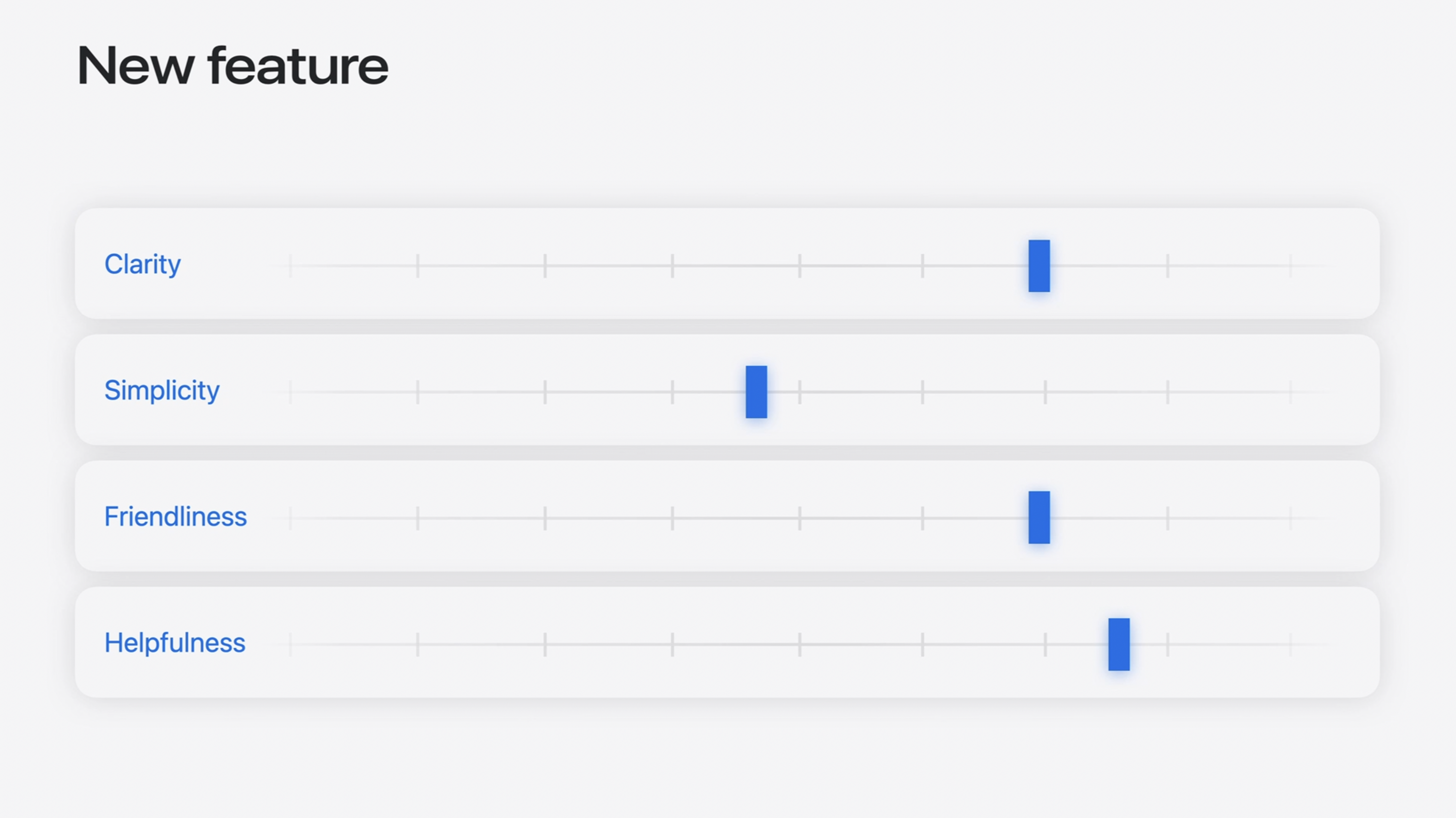Set Simplicity to its rightmost tick mark
The width and height of the screenshot is (1456, 818).
pos(1291,392)
